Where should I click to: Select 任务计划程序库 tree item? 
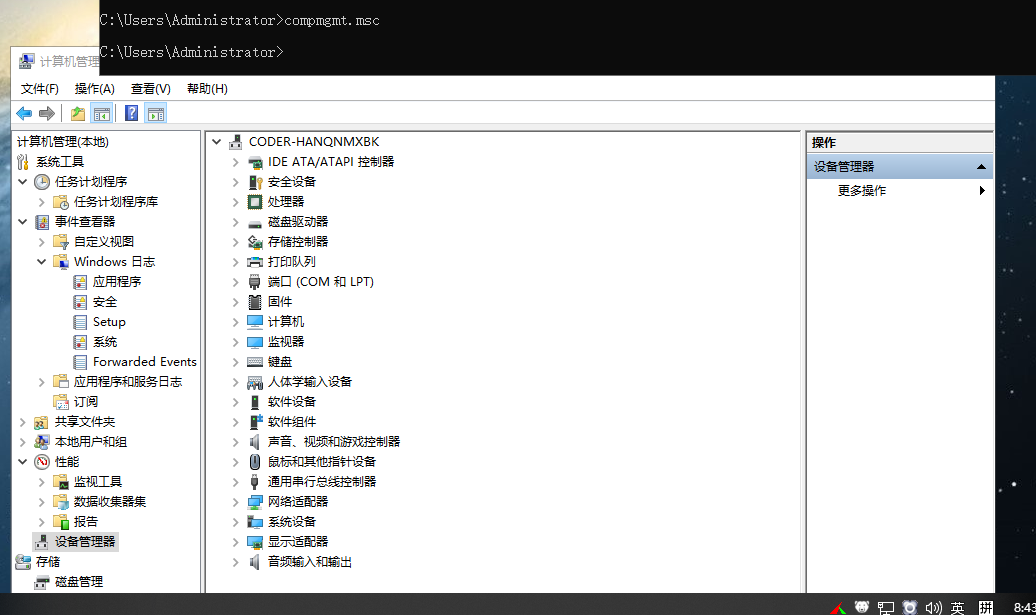coord(116,201)
